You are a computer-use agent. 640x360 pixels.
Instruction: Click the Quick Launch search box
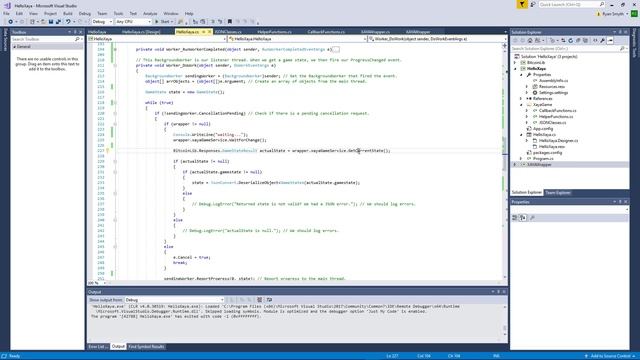[571, 4]
